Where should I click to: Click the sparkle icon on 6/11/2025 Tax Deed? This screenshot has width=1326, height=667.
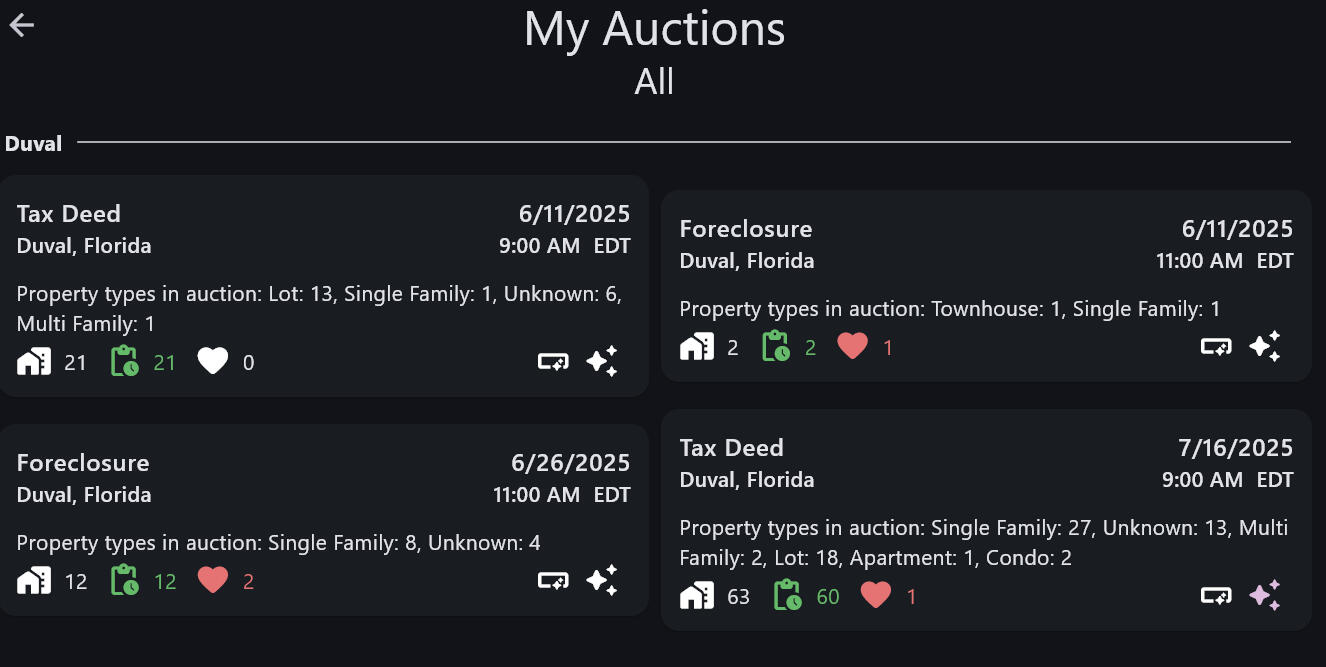coord(602,361)
